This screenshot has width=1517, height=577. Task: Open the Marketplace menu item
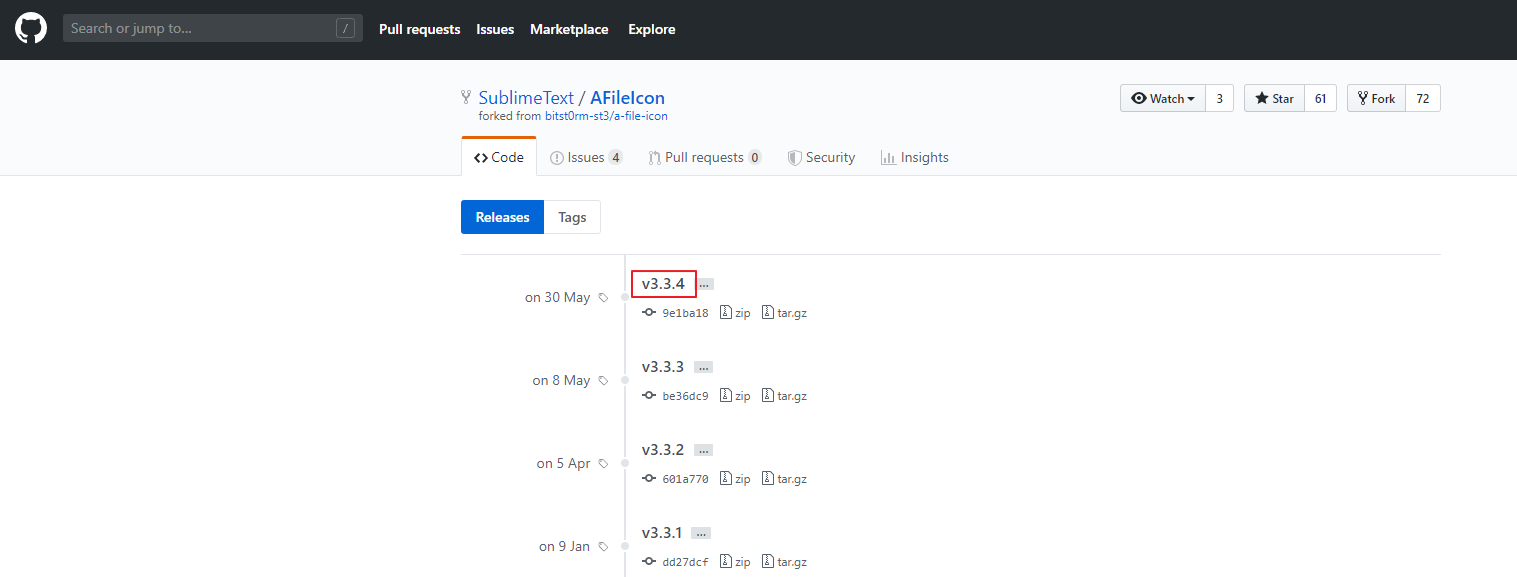coord(568,29)
